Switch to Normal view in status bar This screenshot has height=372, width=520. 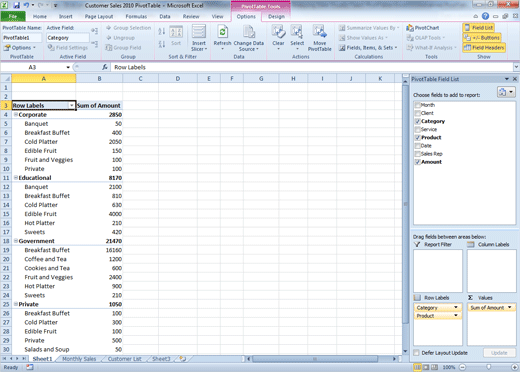(417, 367)
